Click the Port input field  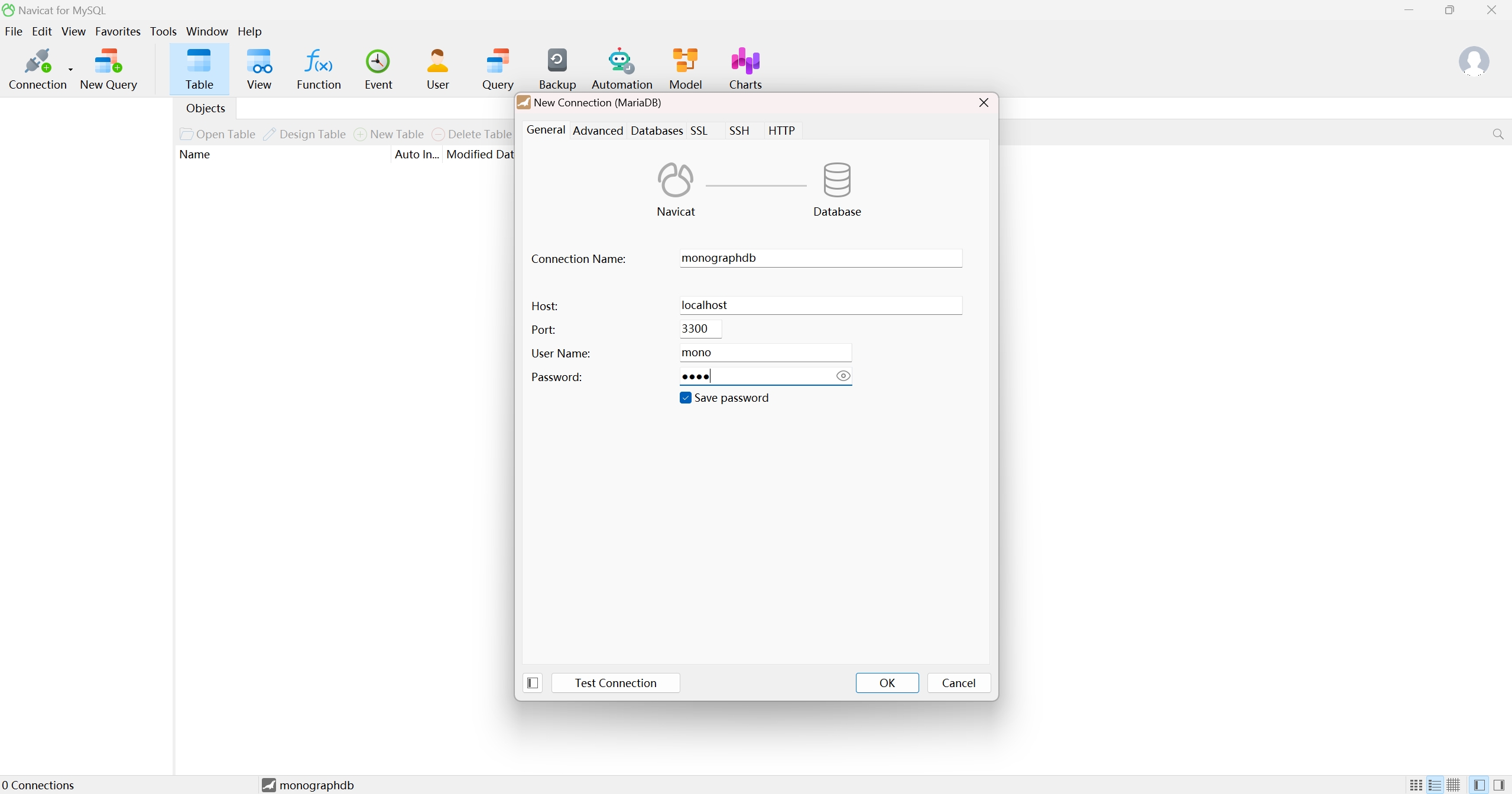[701, 329]
